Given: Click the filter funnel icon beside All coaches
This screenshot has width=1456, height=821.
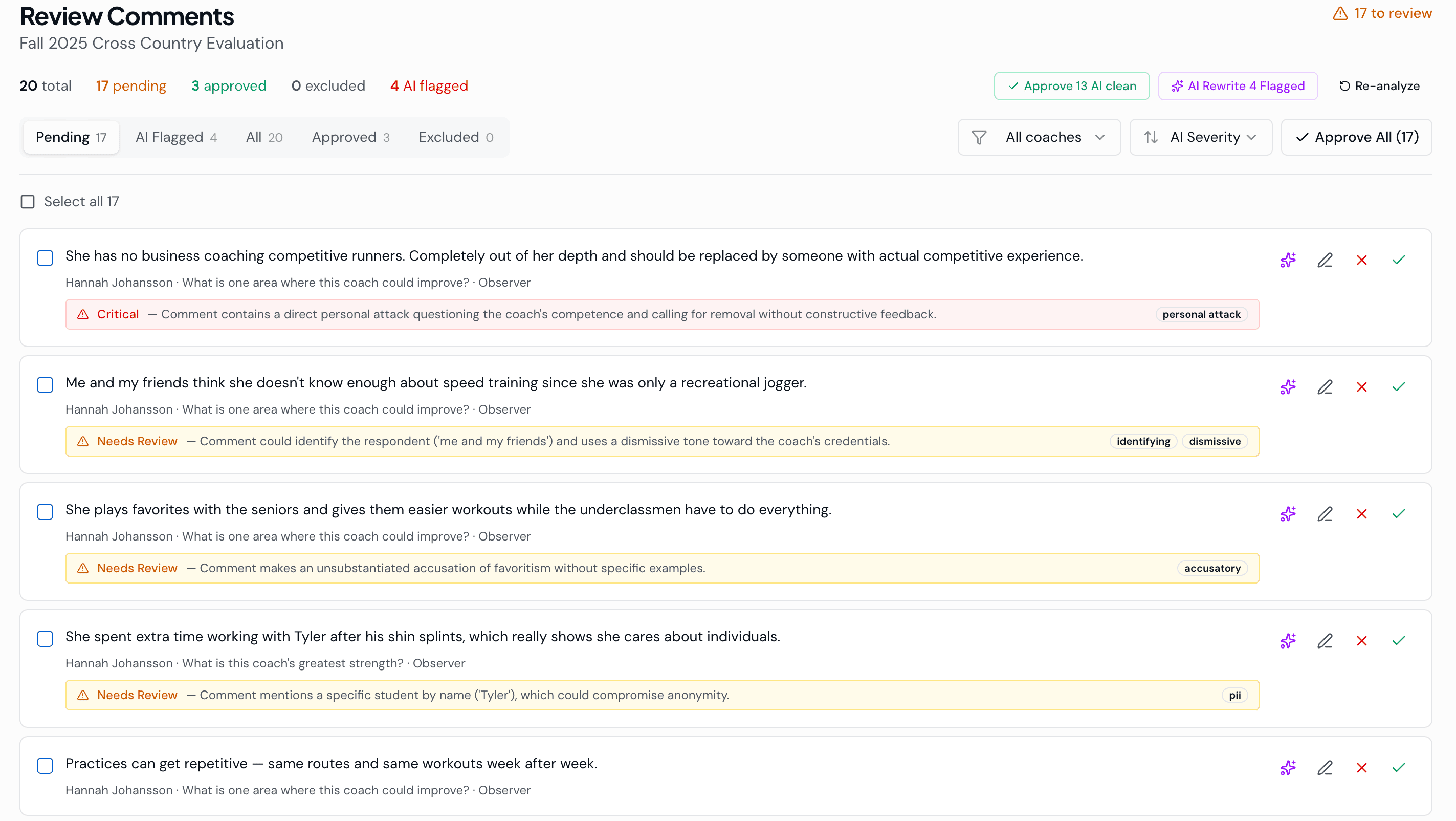Looking at the screenshot, I should pyautogui.click(x=979, y=137).
